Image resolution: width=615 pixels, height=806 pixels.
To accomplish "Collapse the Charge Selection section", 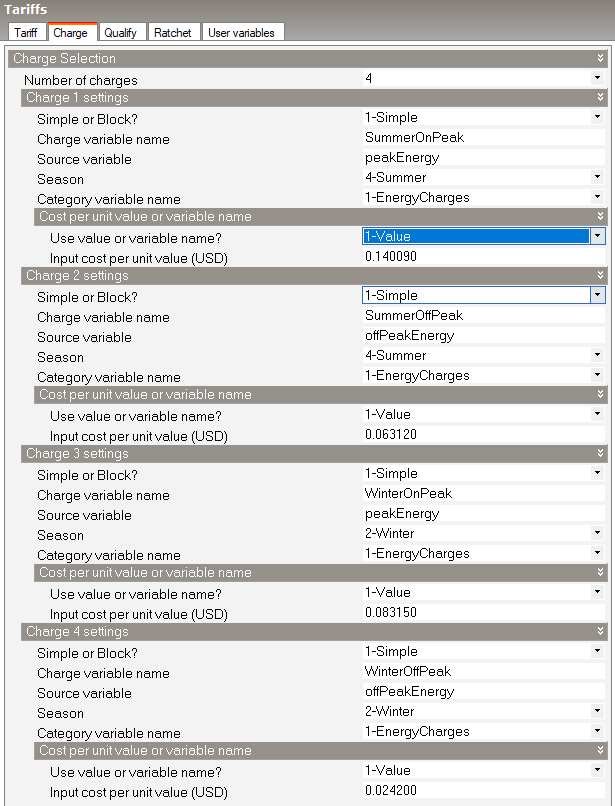I will click(599, 59).
